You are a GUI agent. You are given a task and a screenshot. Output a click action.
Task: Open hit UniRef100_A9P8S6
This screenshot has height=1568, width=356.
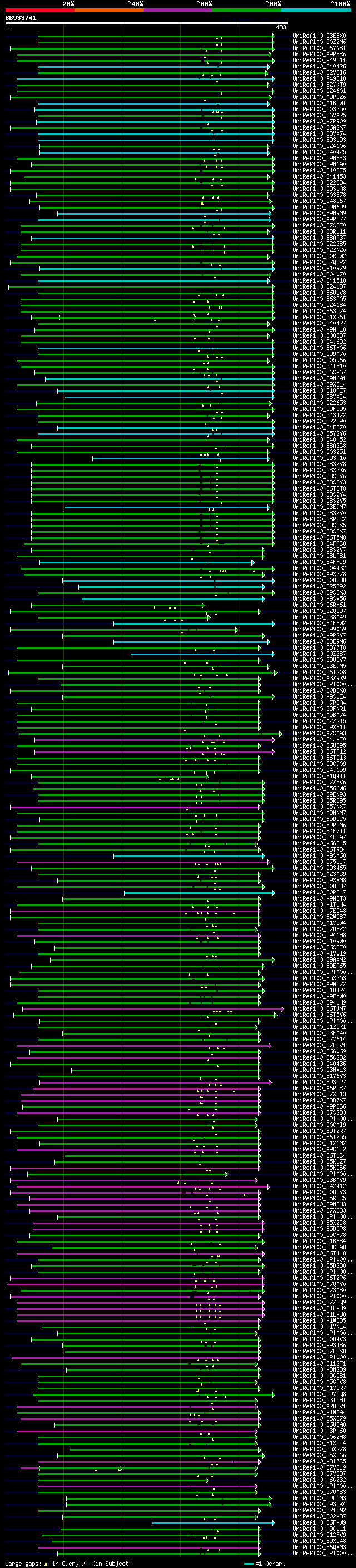tap(319, 54)
